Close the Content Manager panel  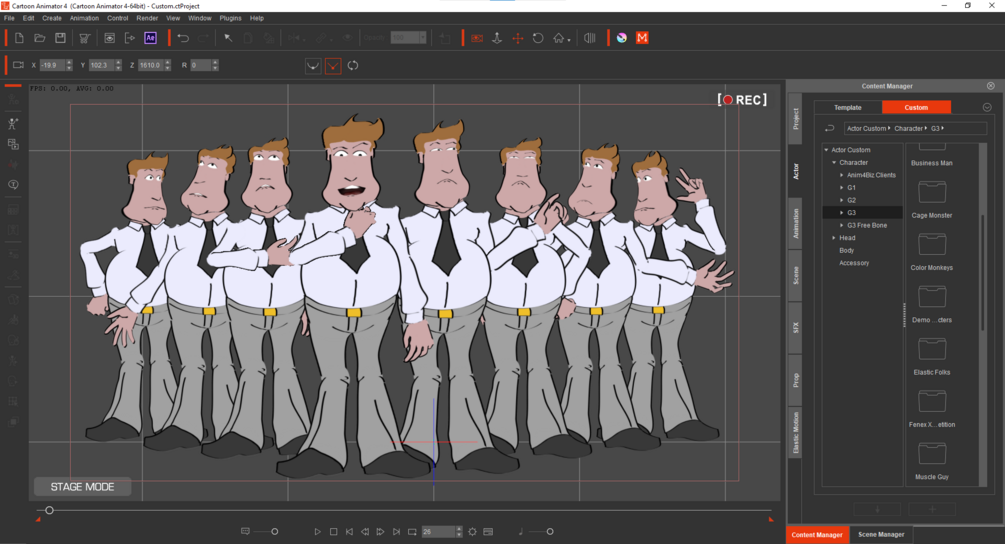tap(991, 86)
